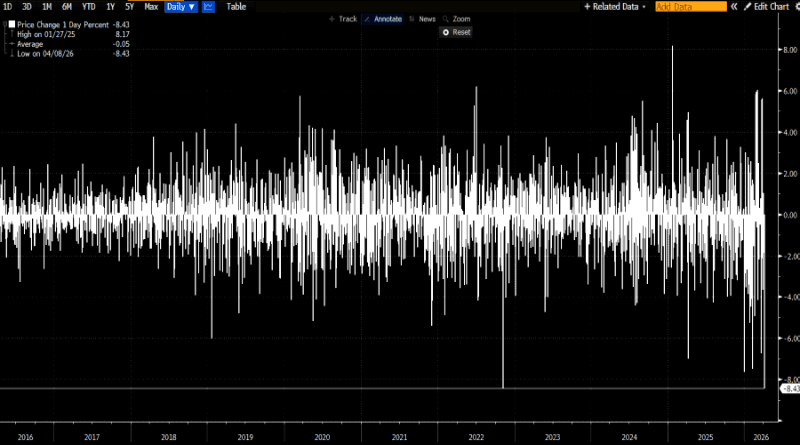Toggle the Price Change series checkbox
The width and height of the screenshot is (800, 445).
click(11, 24)
